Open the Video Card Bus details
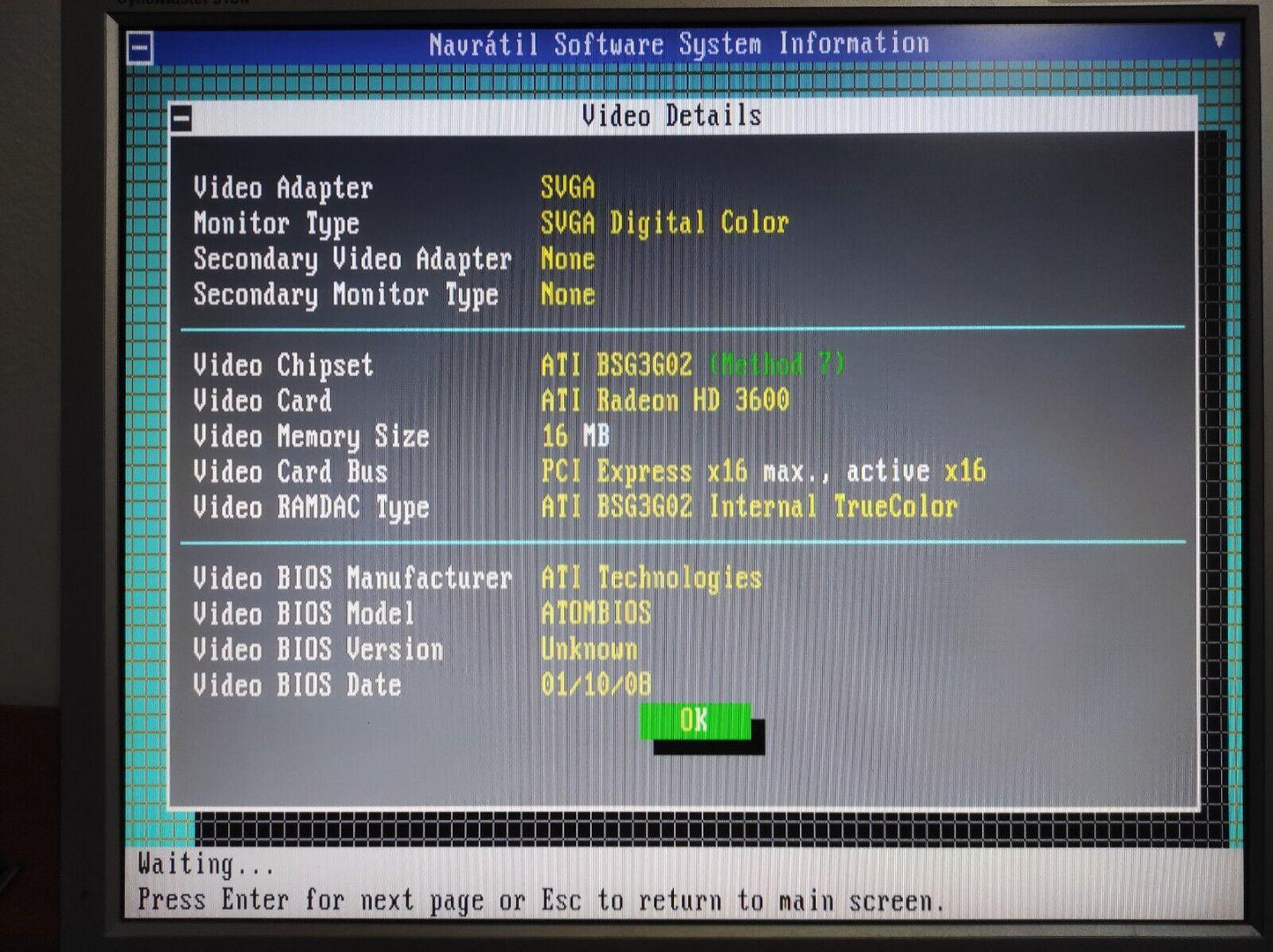1273x952 pixels. coord(765,471)
